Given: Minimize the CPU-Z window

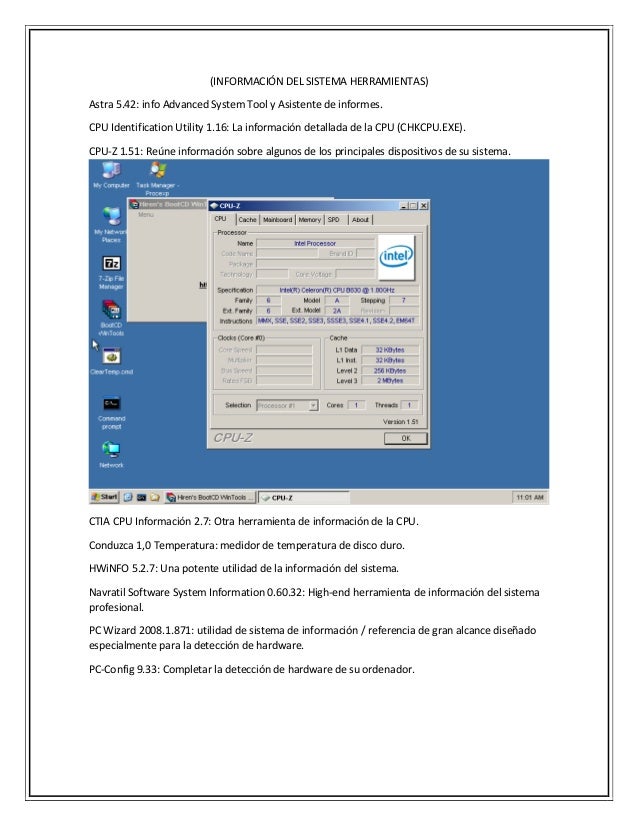Looking at the screenshot, I should click(x=404, y=206).
